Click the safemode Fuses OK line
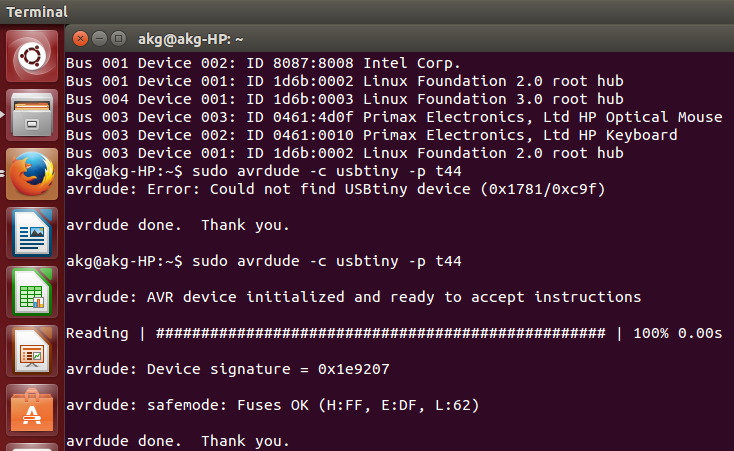The image size is (734, 451). click(270, 405)
